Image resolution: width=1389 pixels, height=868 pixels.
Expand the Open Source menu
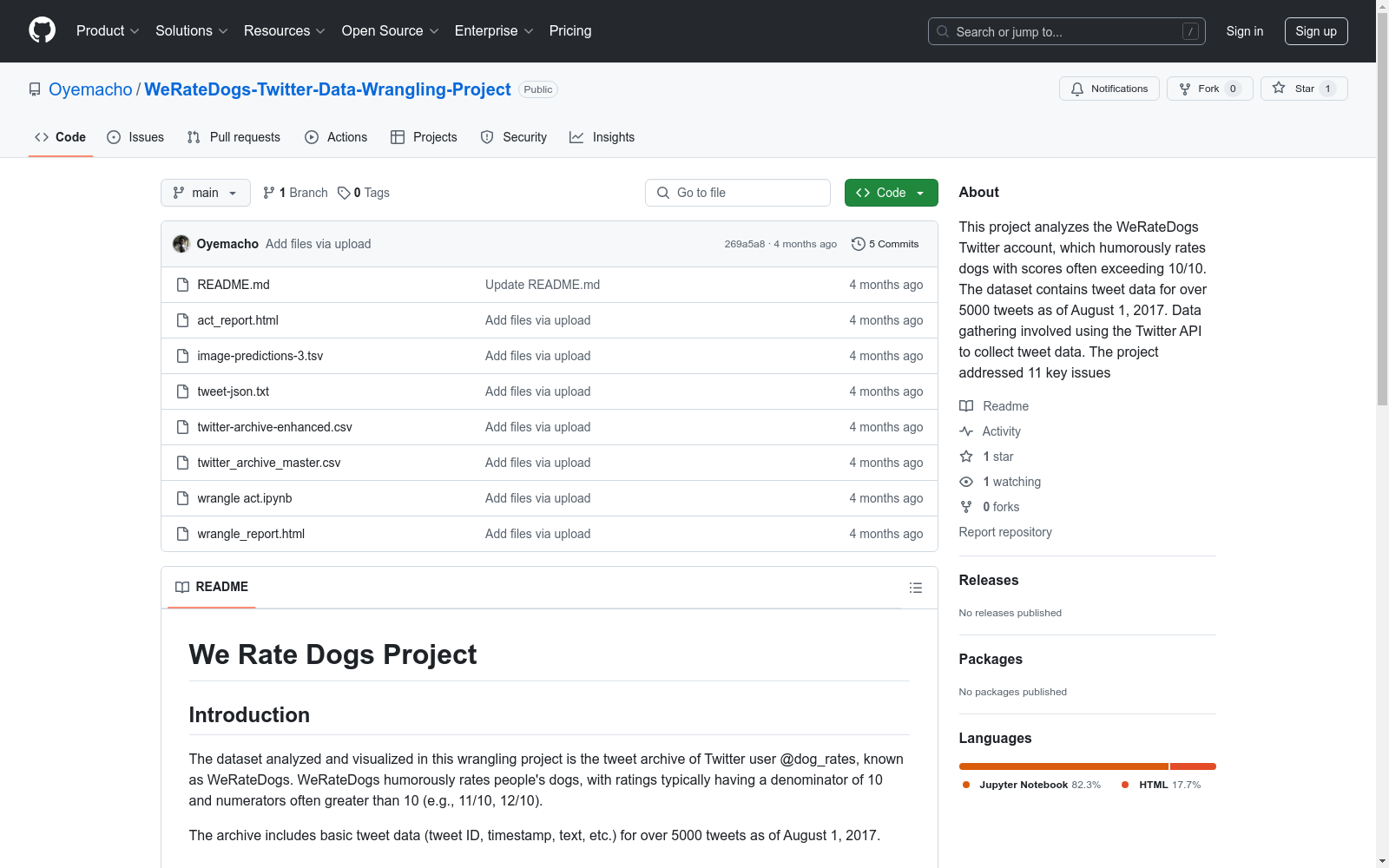pyautogui.click(x=391, y=30)
